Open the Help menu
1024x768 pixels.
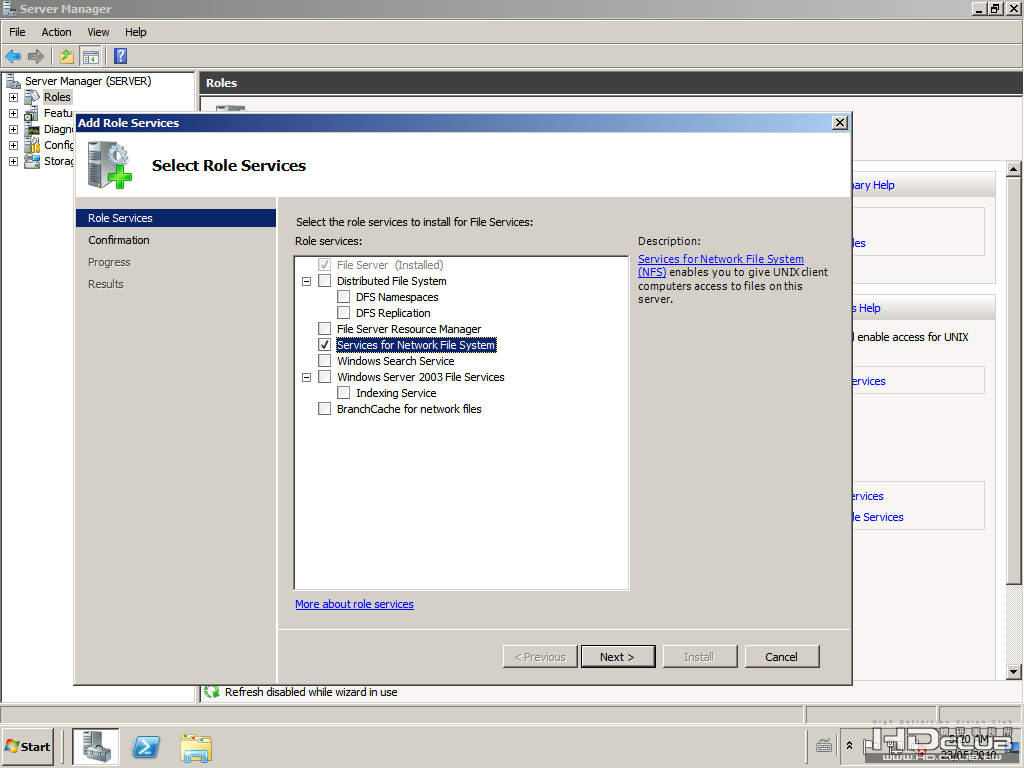point(136,32)
